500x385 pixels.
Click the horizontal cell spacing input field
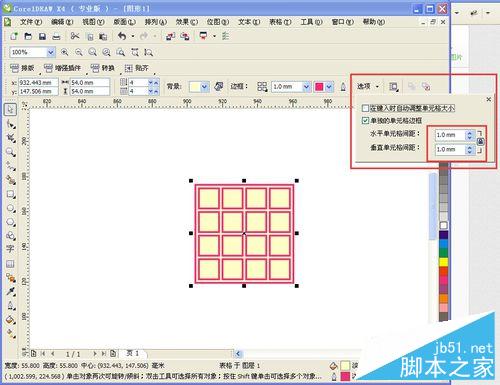pyautogui.click(x=450, y=135)
